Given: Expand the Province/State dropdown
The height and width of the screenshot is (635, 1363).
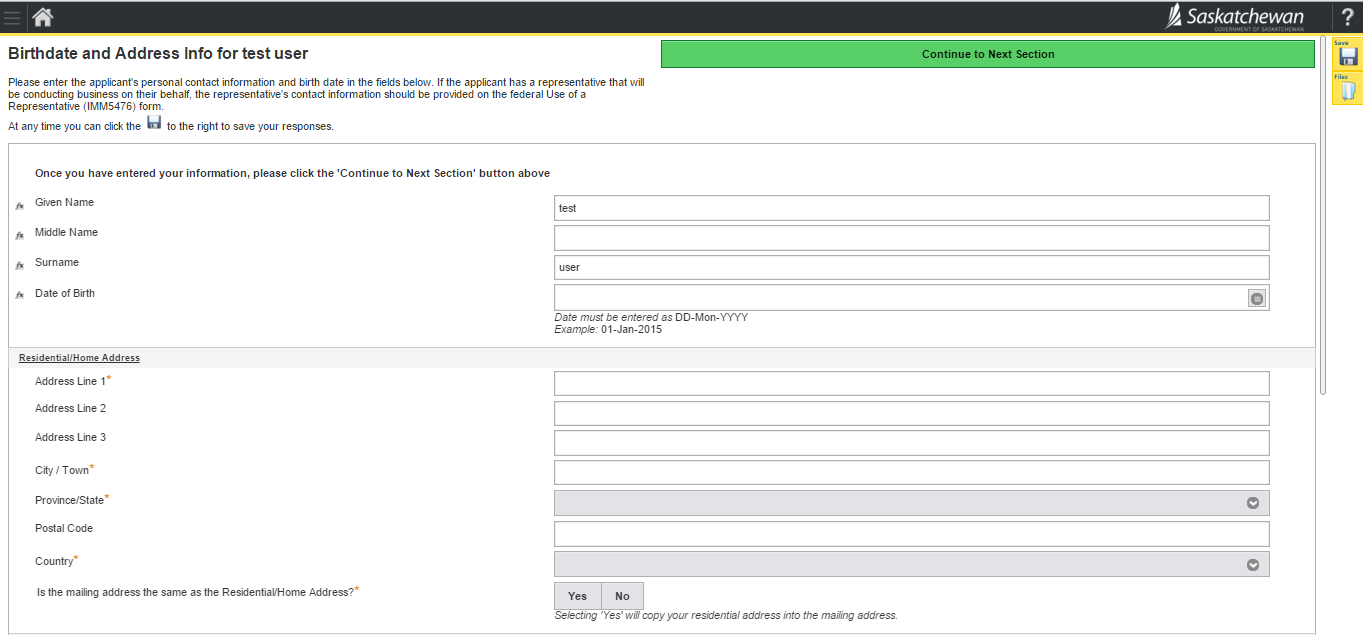Looking at the screenshot, I should coord(912,503).
